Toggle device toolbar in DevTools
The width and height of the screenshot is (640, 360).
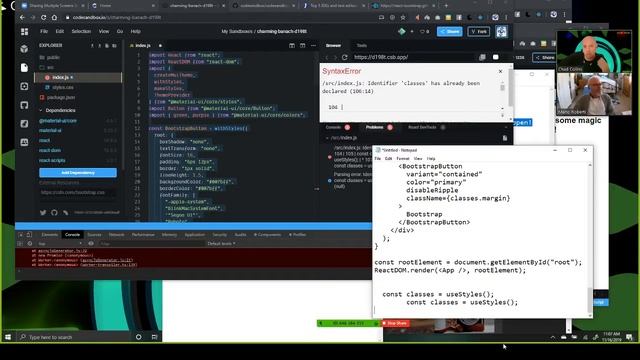coord(29,235)
